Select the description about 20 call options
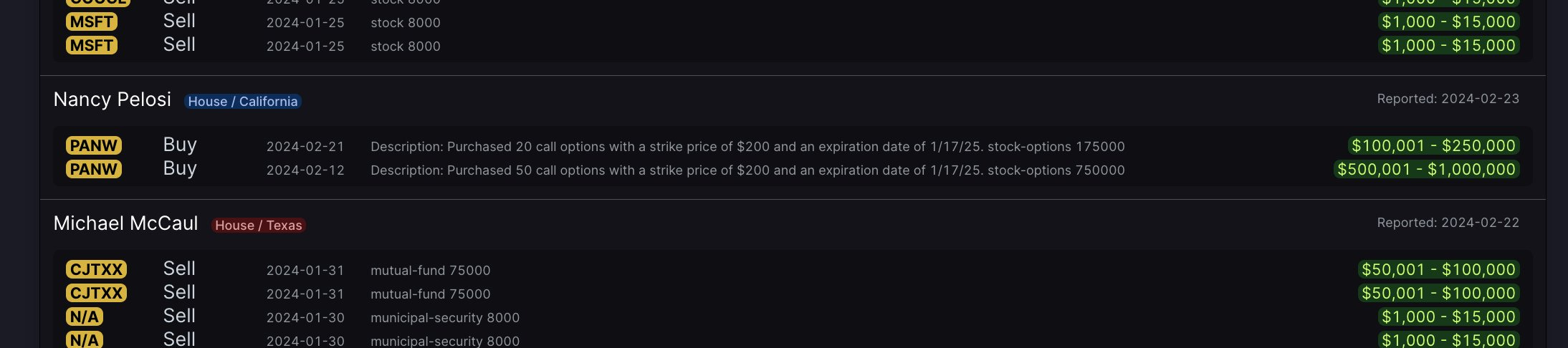 [x=747, y=147]
